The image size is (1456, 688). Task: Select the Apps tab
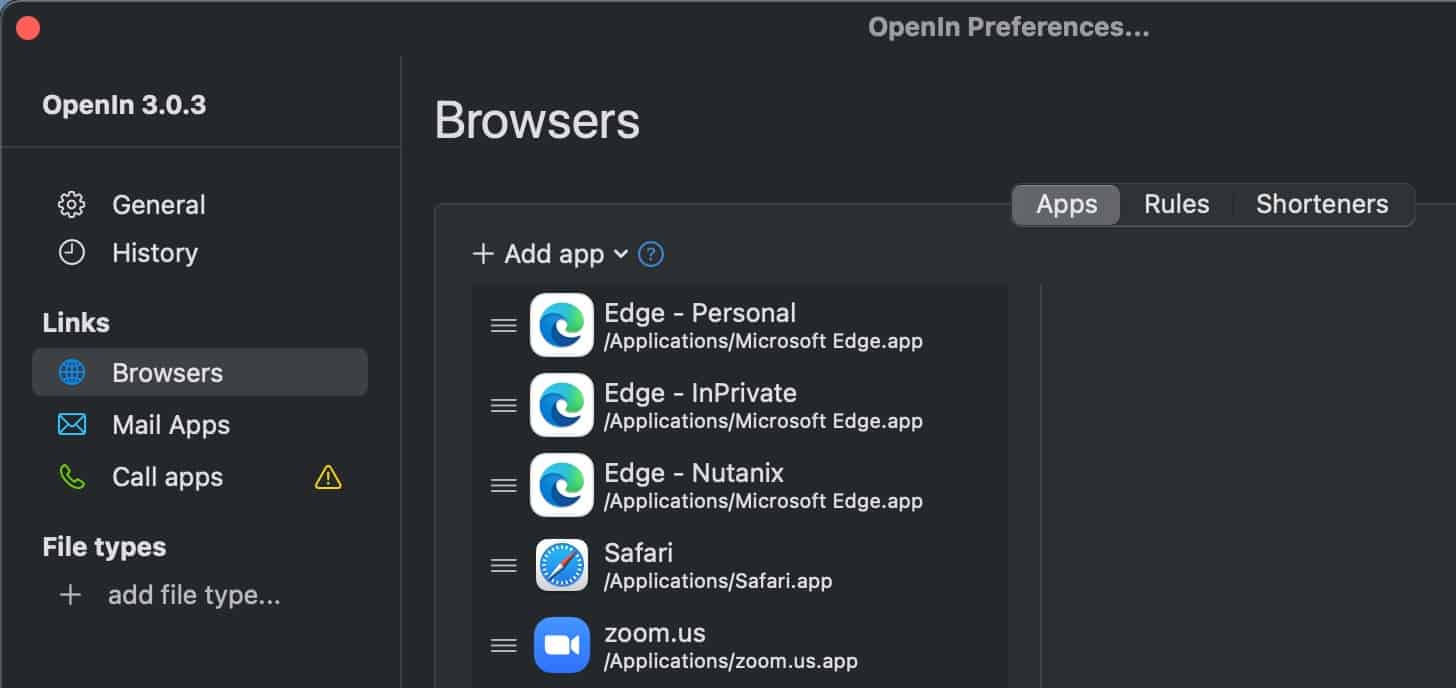pyautogui.click(x=1066, y=204)
